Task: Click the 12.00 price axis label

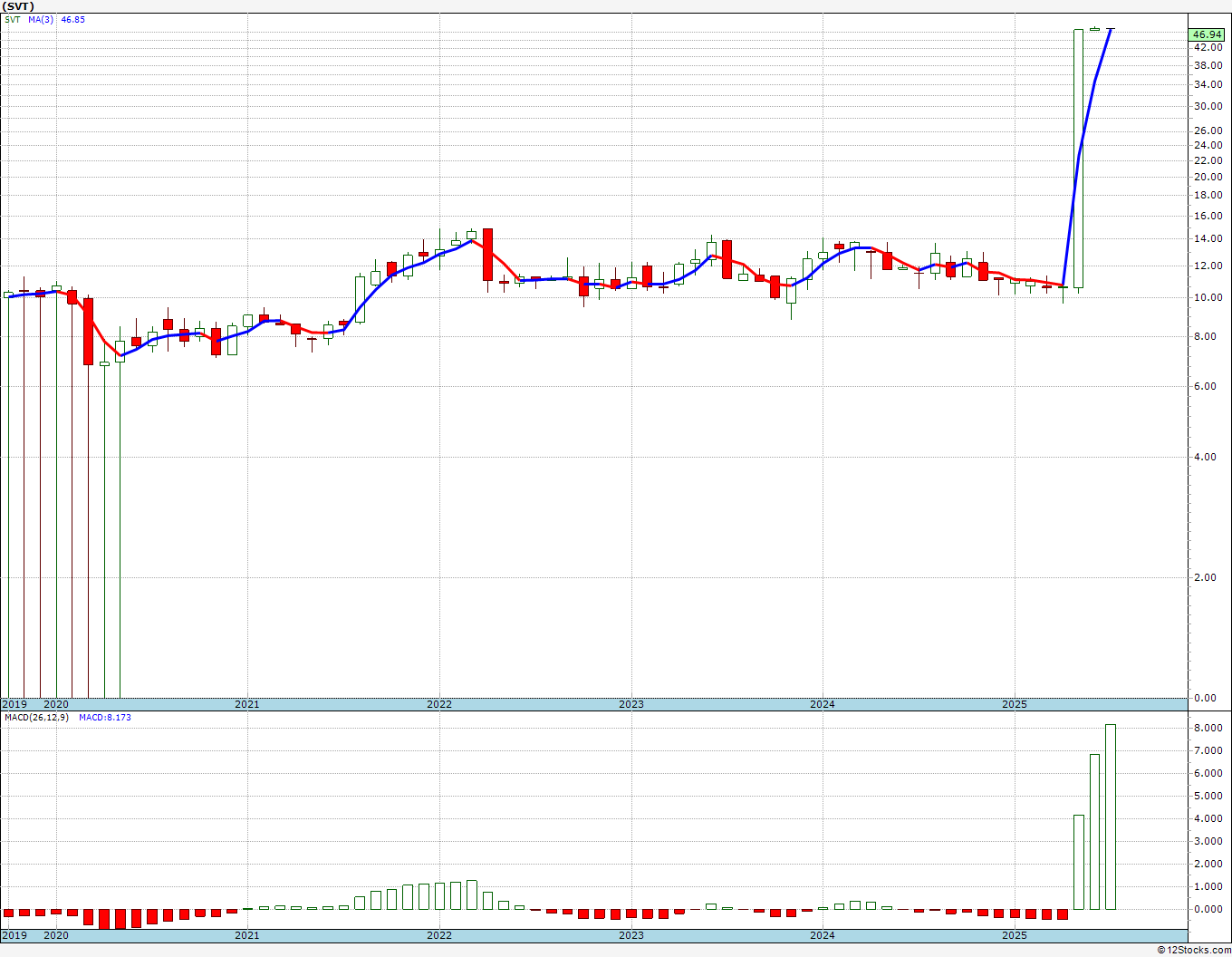Action: pos(1207,266)
